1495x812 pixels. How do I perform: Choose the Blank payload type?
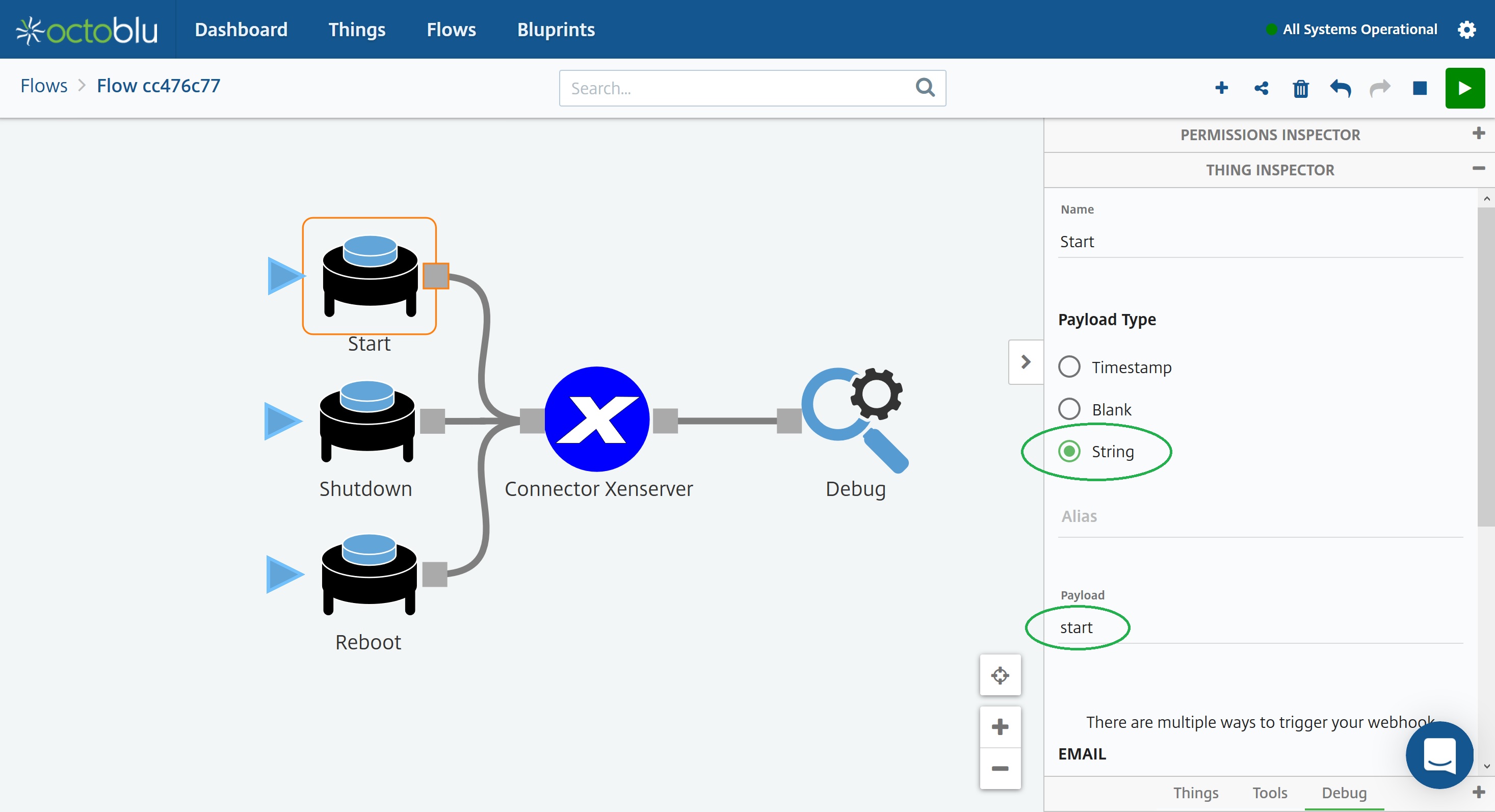click(1069, 409)
